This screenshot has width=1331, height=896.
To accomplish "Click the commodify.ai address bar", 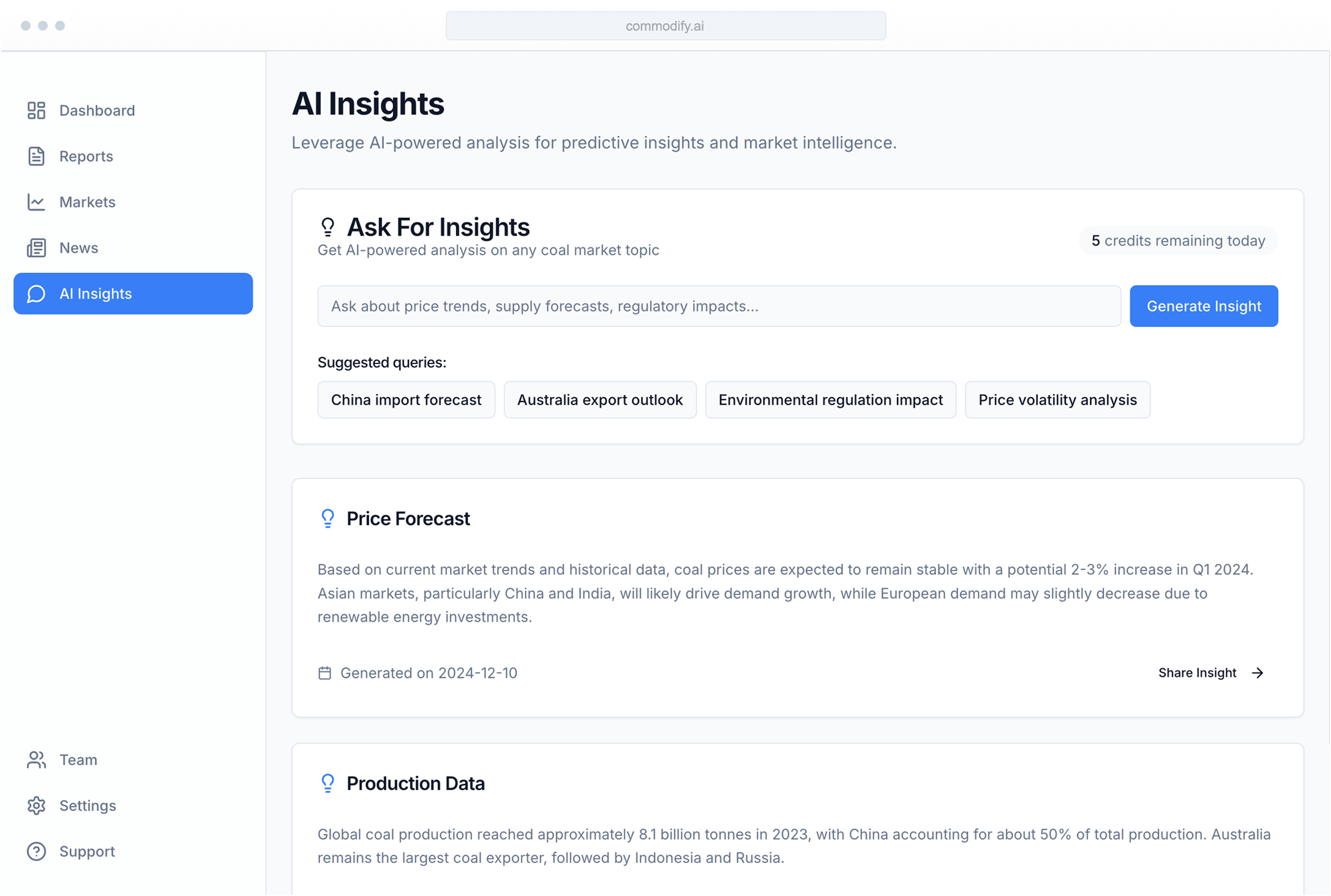I will 665,26.
